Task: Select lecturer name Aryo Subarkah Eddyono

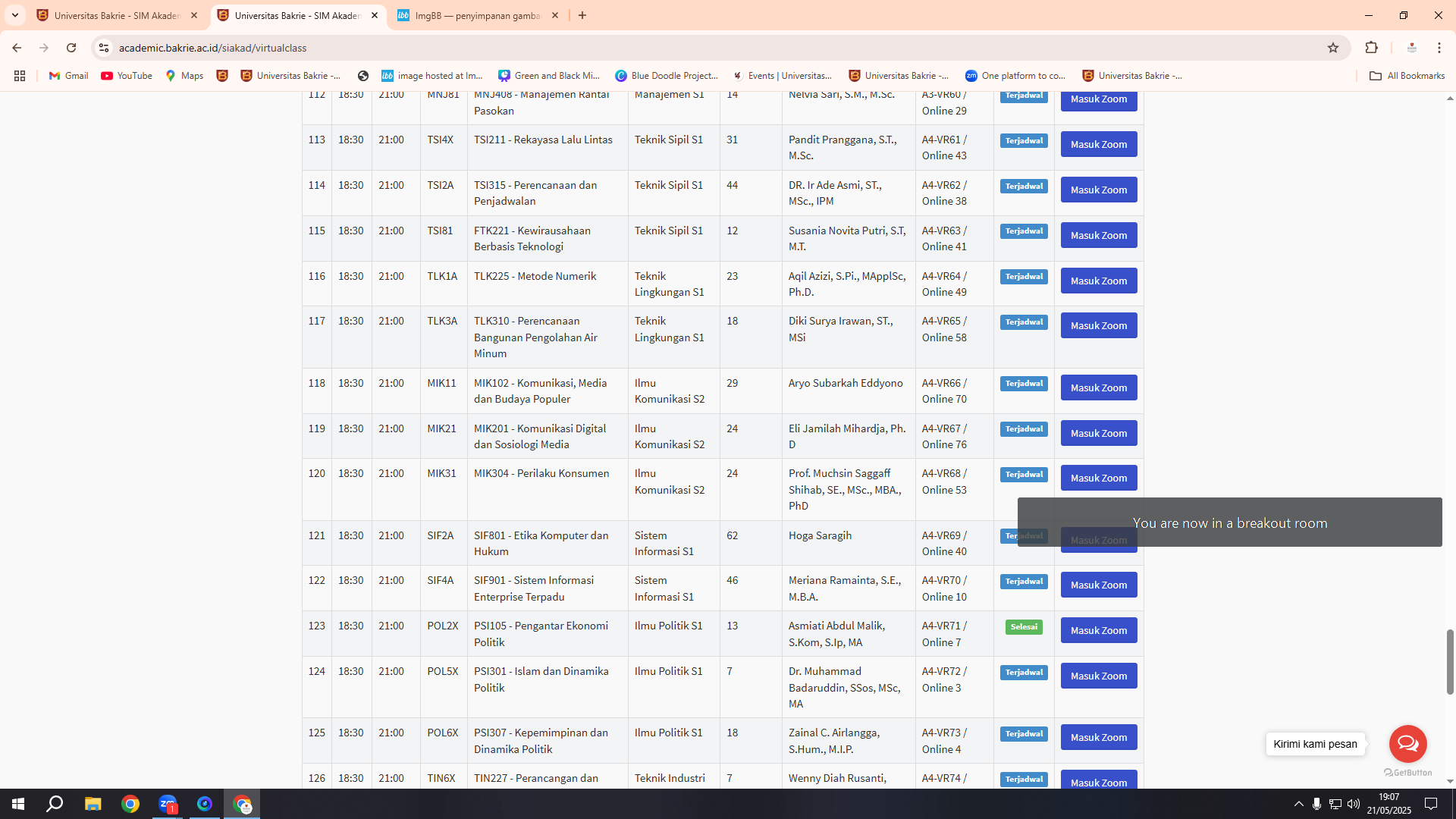Action: 846,383
